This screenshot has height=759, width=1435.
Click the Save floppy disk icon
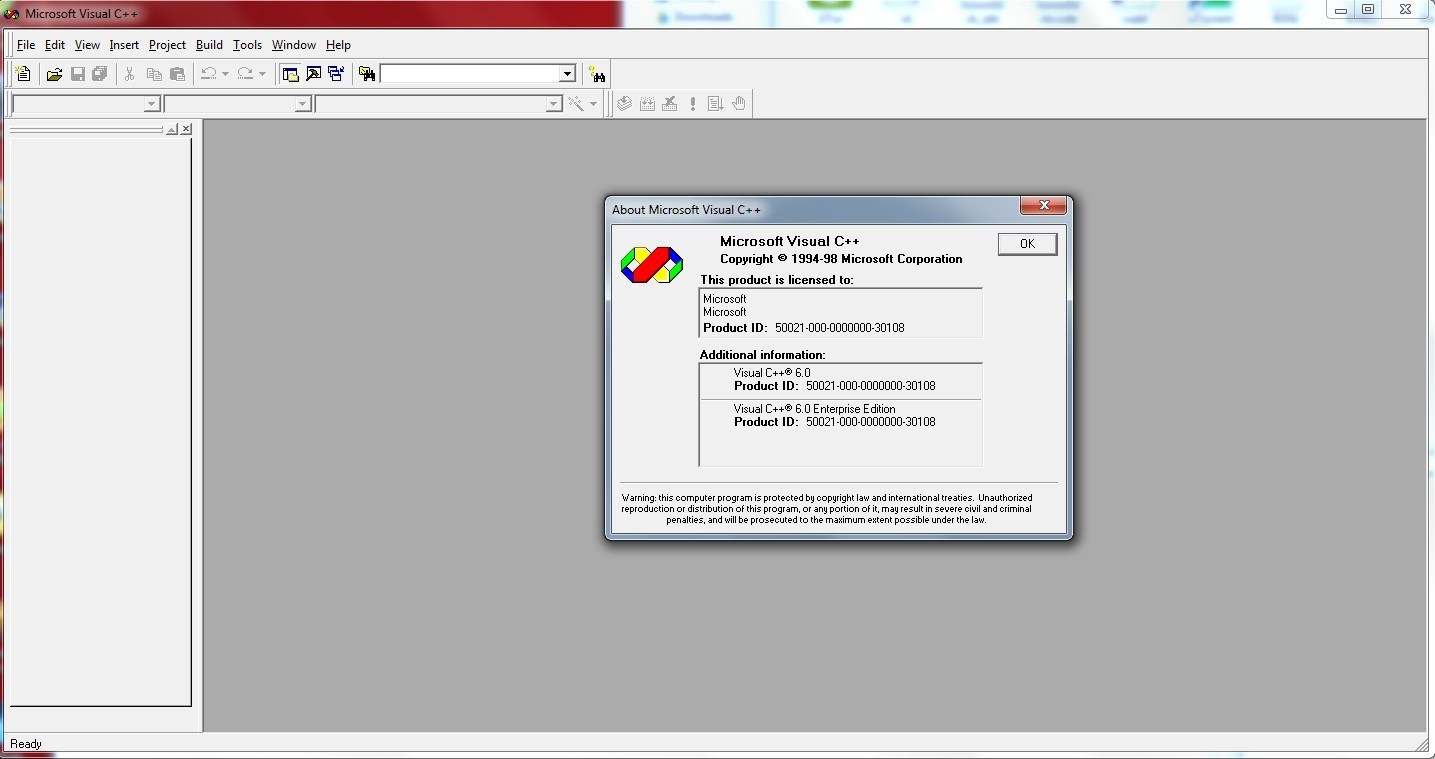[x=77, y=74]
